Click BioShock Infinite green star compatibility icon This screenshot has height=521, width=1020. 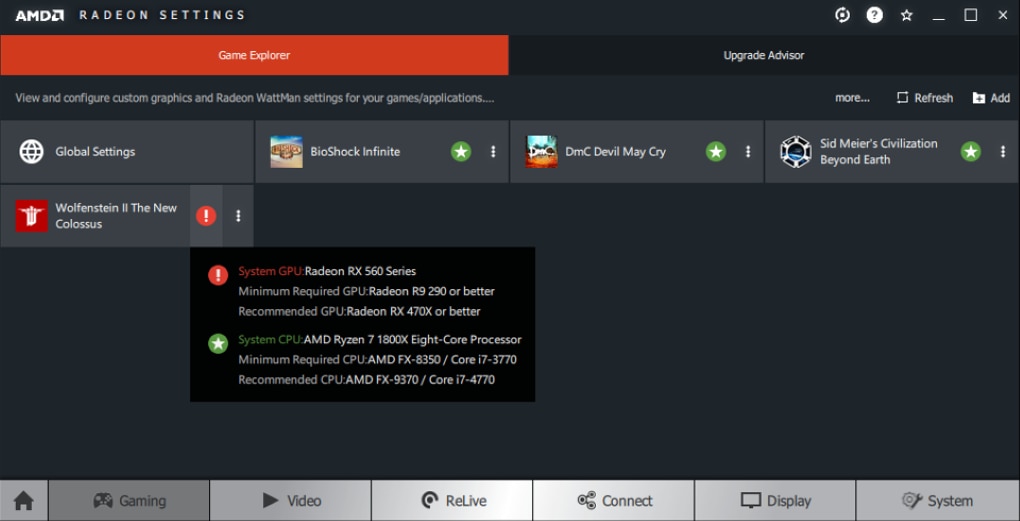click(x=461, y=152)
